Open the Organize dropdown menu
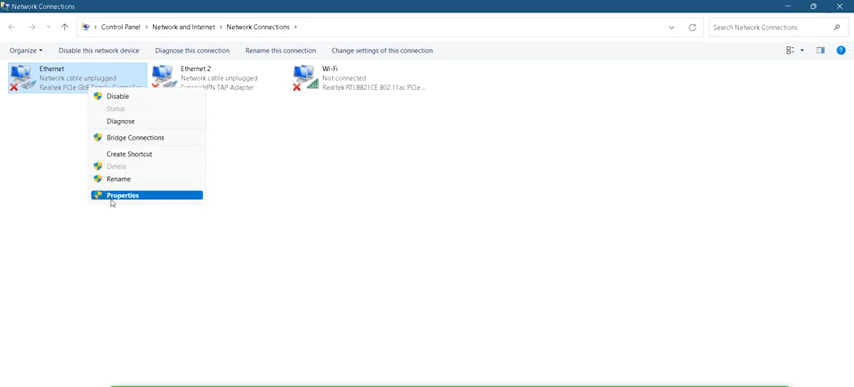Viewport: 854px width, 387px height. click(x=26, y=51)
